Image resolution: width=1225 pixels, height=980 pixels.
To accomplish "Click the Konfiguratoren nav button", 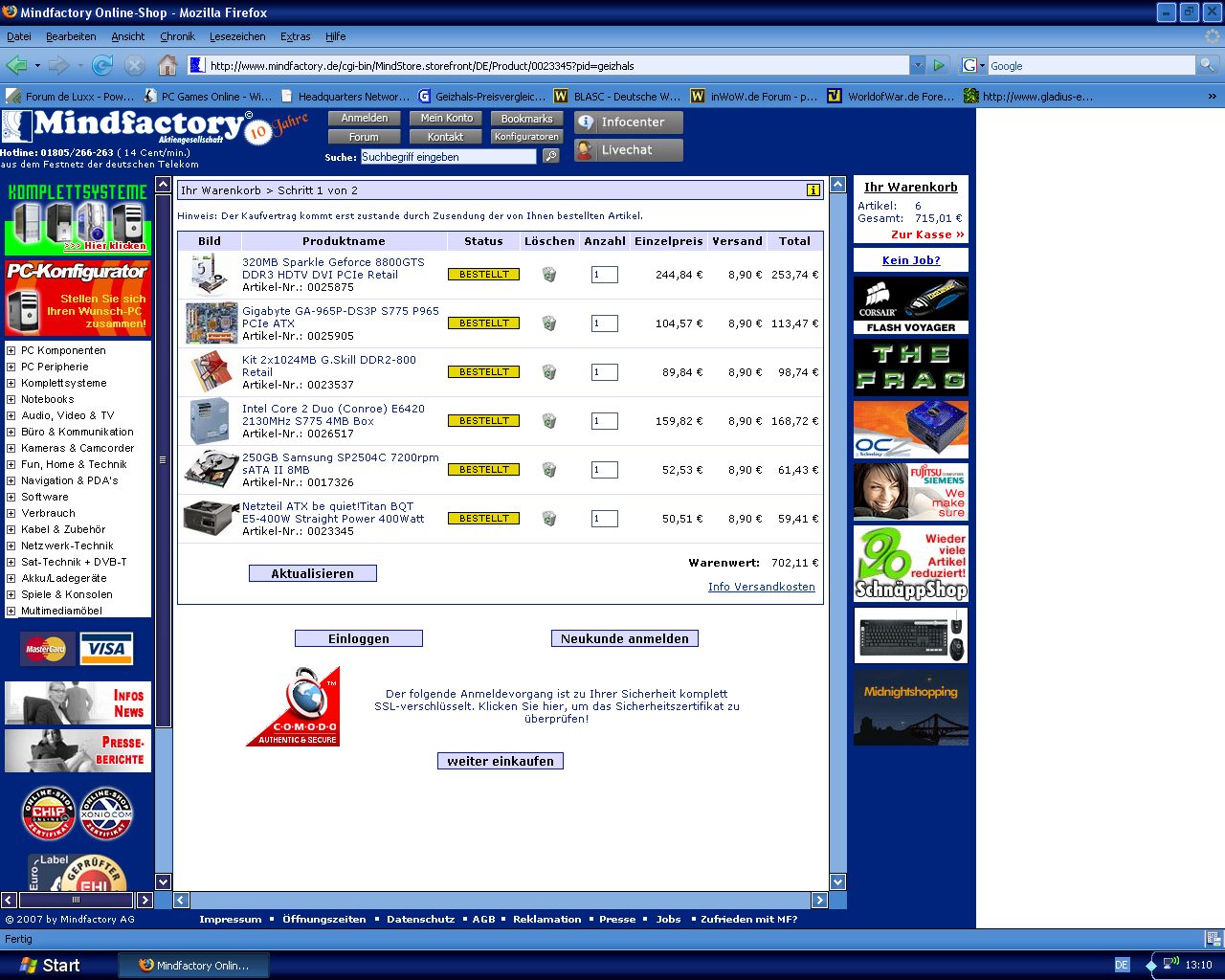I will (x=526, y=137).
